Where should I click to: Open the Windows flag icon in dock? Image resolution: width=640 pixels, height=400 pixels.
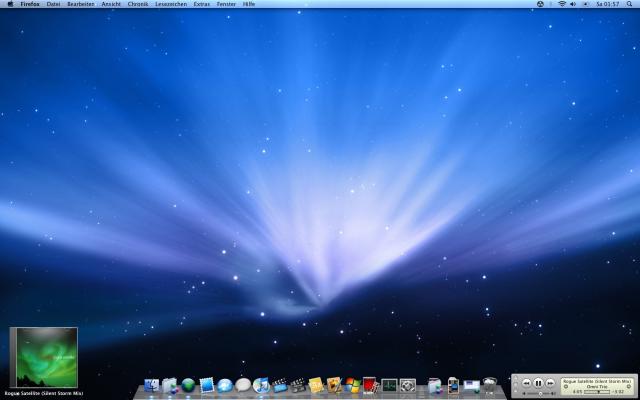click(x=352, y=385)
